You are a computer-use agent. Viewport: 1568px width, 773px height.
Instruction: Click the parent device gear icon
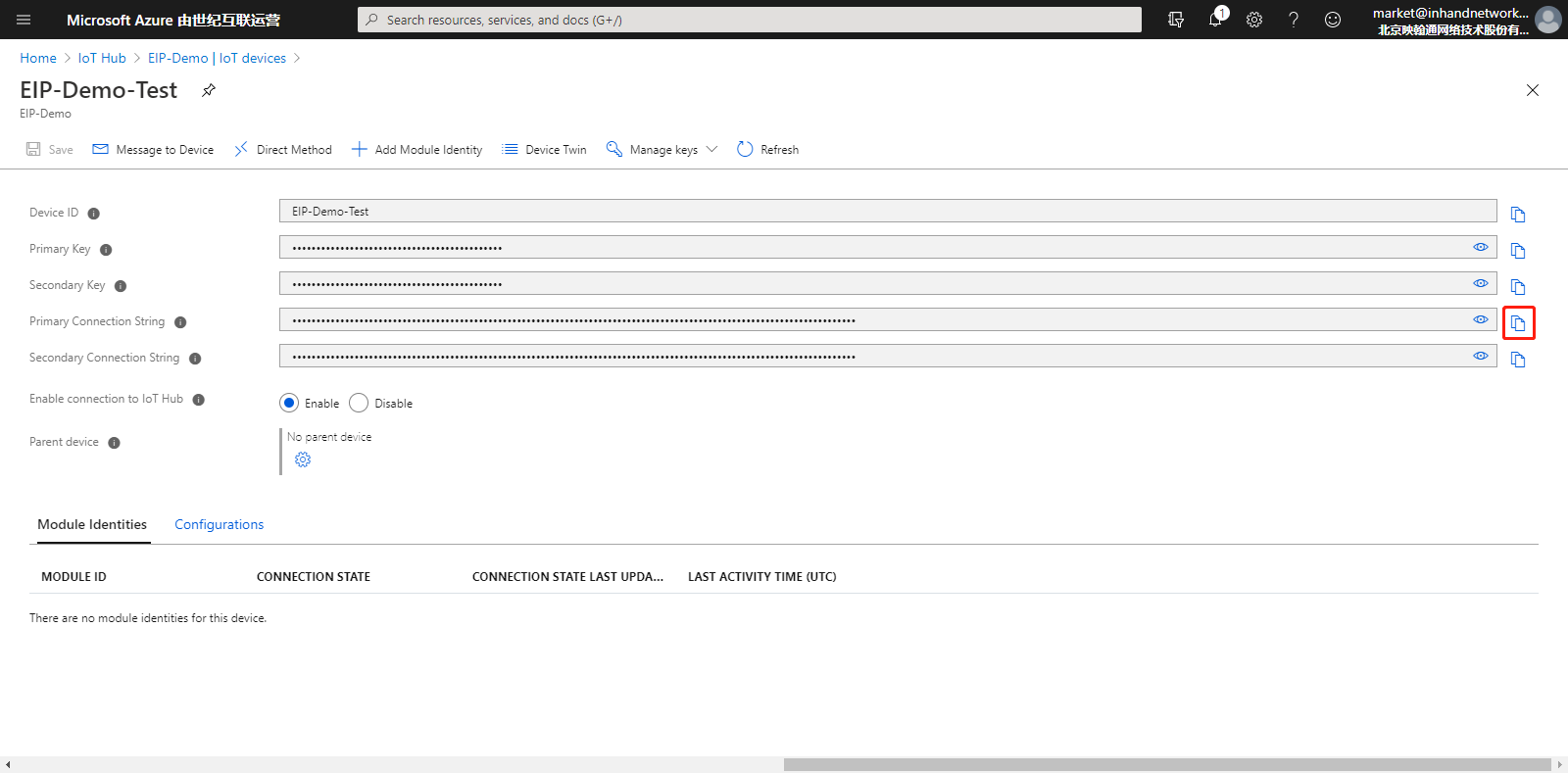[x=303, y=459]
